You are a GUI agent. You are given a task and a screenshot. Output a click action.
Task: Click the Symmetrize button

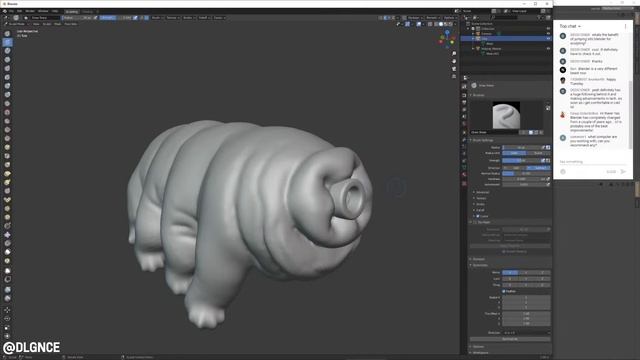(x=510, y=339)
